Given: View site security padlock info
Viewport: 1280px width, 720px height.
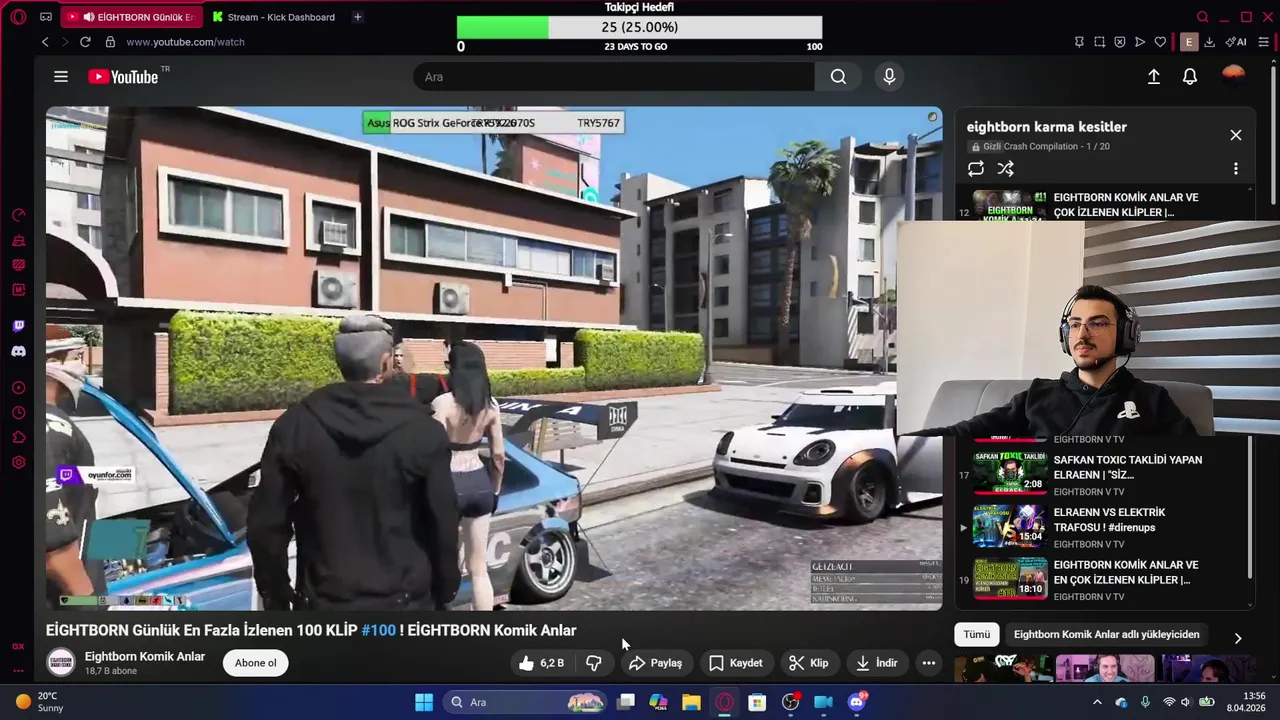Looking at the screenshot, I should point(110,42).
